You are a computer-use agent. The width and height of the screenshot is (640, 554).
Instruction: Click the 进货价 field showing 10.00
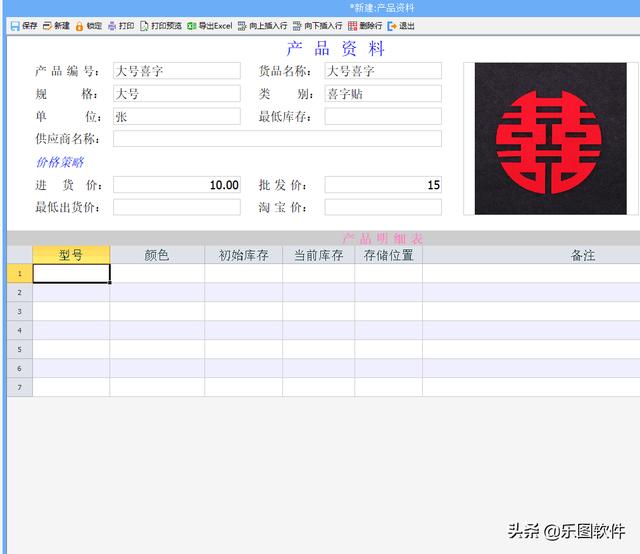click(x=176, y=185)
